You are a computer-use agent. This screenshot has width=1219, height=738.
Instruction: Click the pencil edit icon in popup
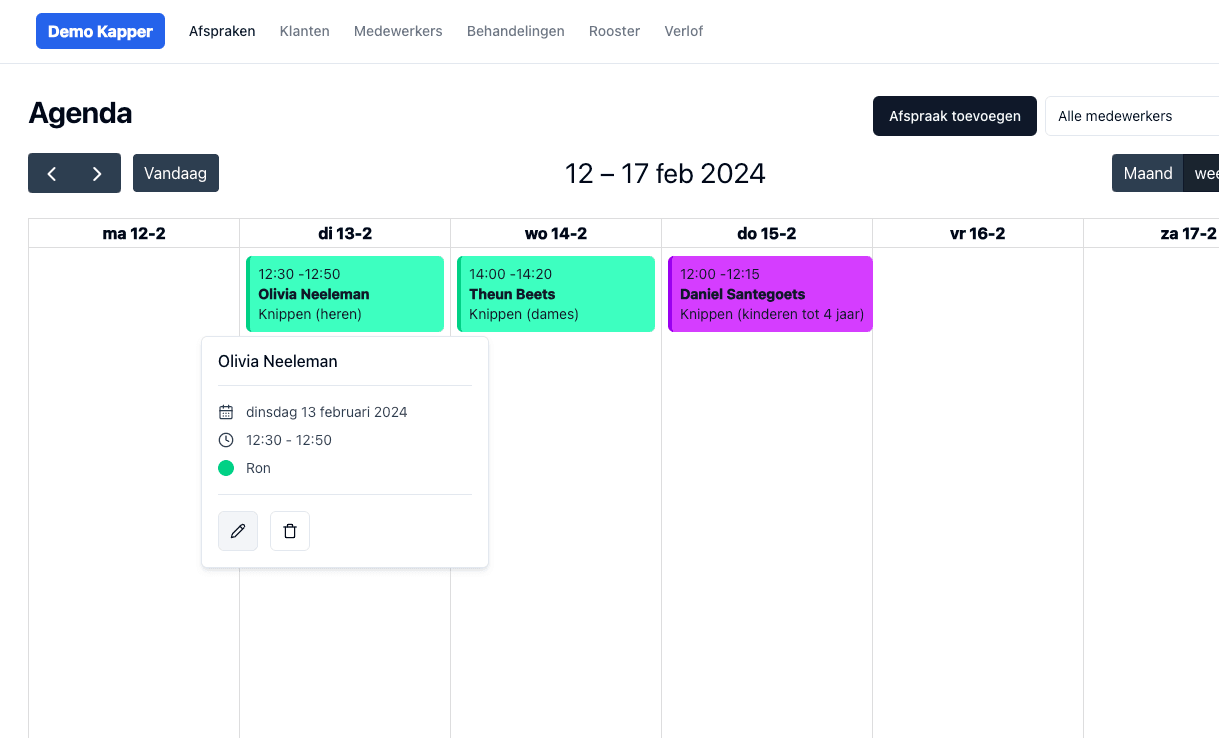point(238,531)
